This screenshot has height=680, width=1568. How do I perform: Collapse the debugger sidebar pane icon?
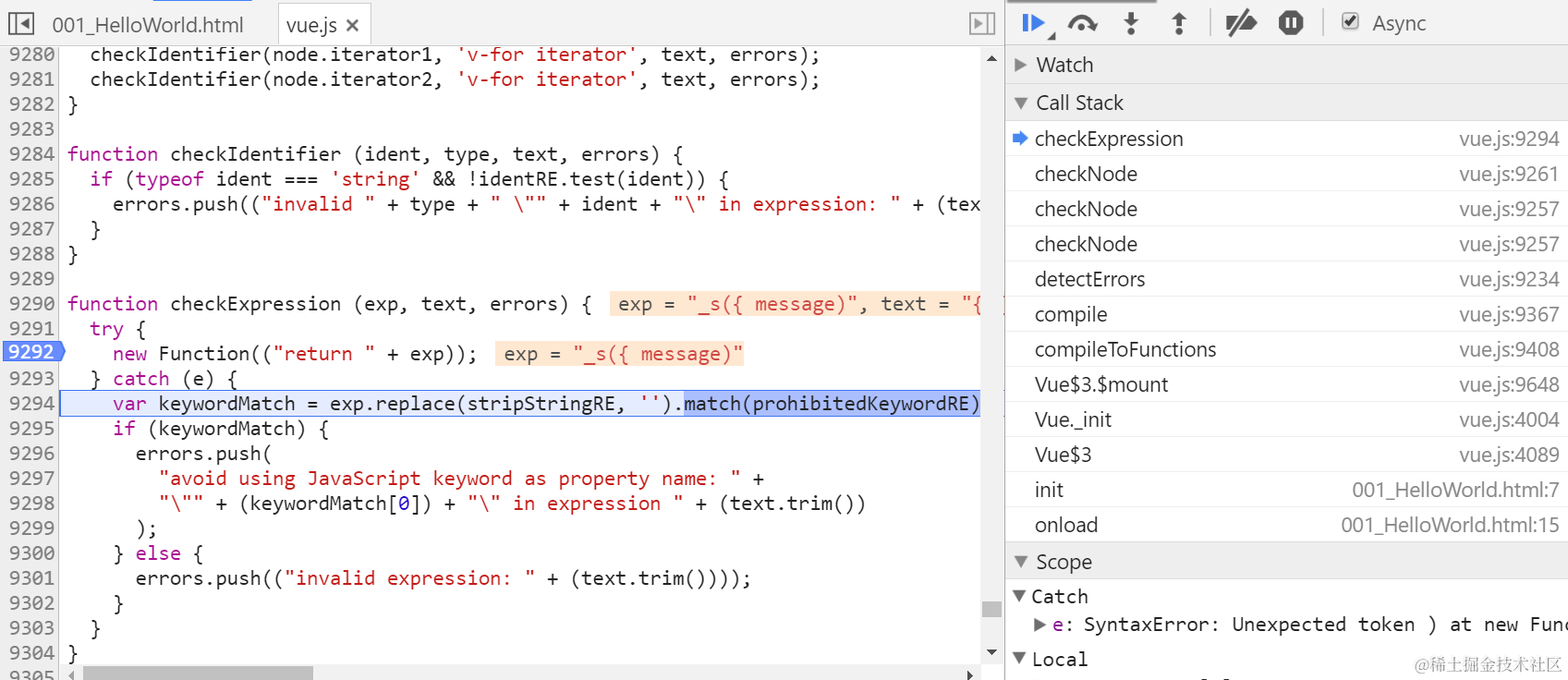[x=982, y=23]
